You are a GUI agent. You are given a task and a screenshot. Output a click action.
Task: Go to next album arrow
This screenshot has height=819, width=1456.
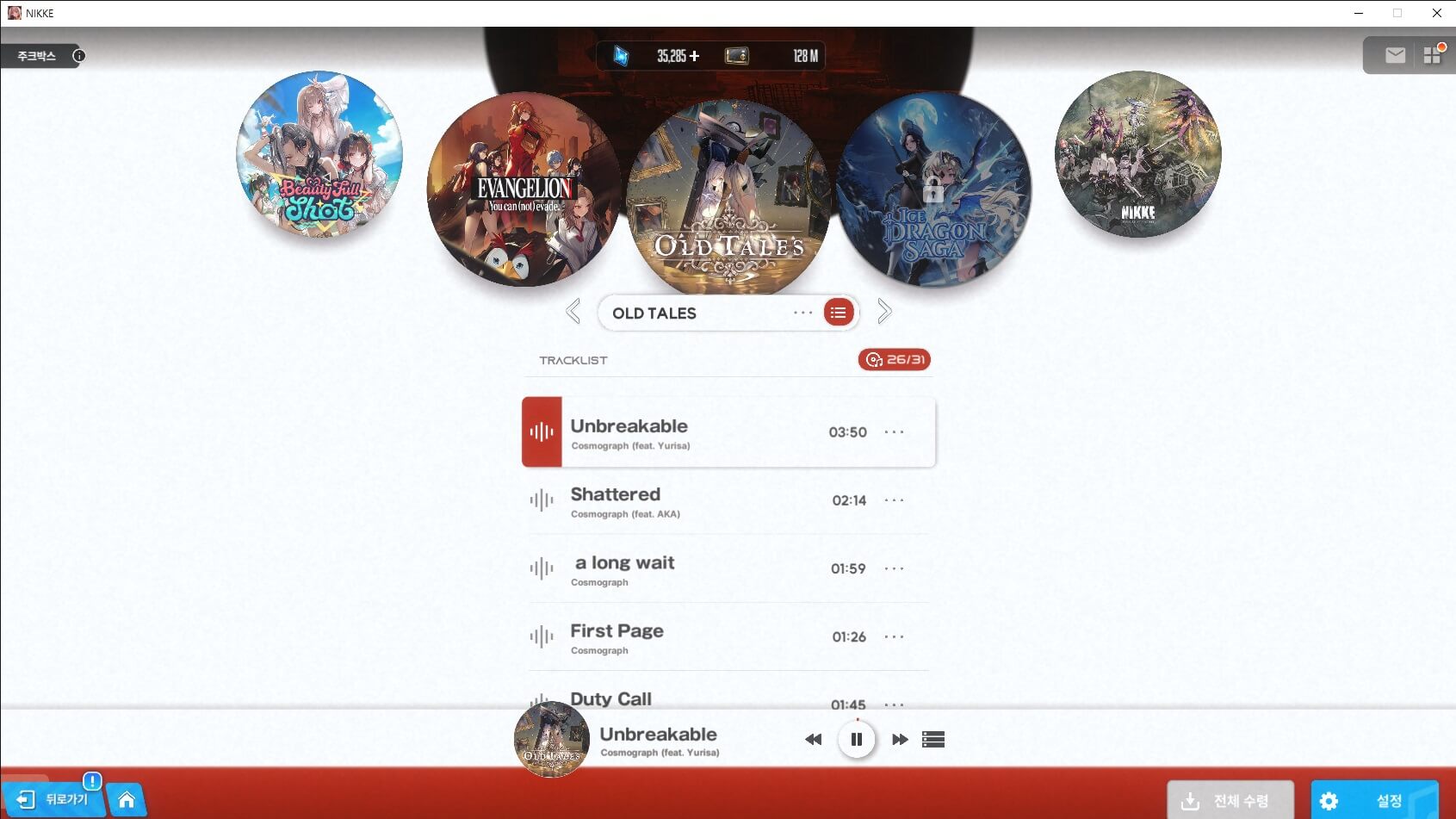coord(884,312)
